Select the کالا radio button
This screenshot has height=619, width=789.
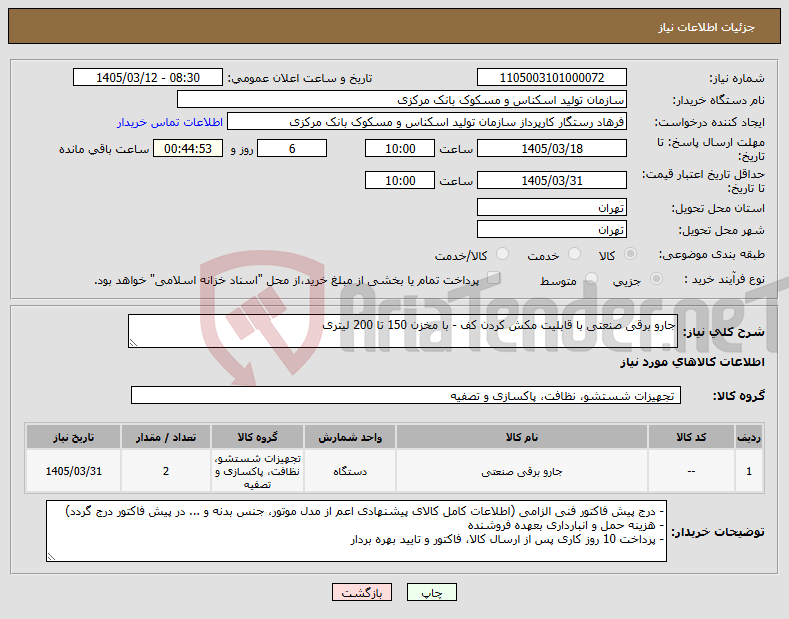(x=630, y=254)
